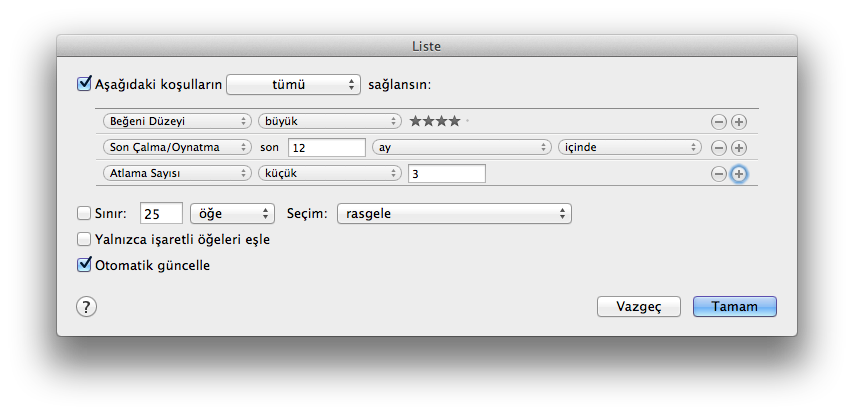Add a rule after Atlama Sayısı row

(x=739, y=173)
